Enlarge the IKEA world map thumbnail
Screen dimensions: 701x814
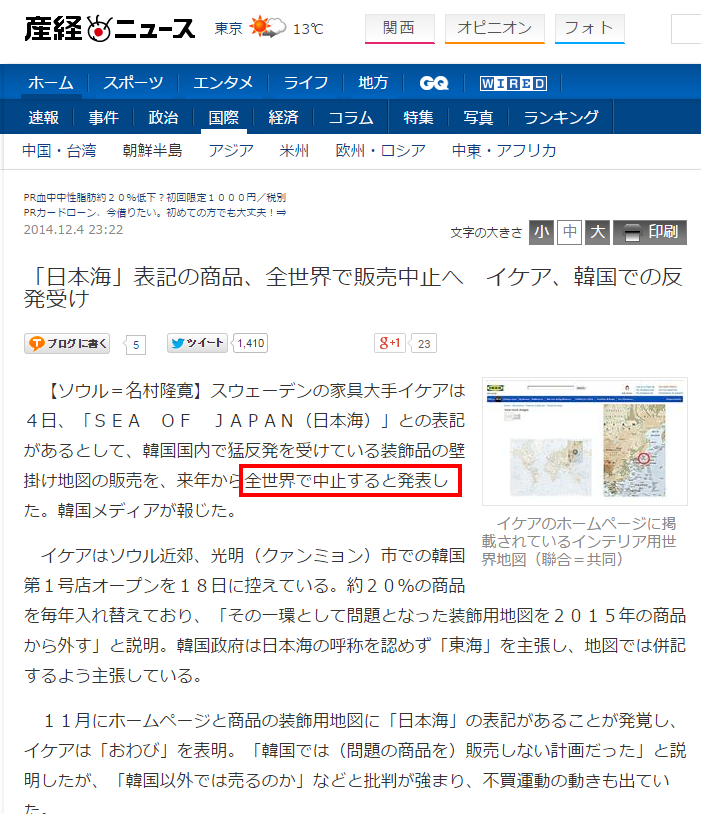[x=585, y=441]
